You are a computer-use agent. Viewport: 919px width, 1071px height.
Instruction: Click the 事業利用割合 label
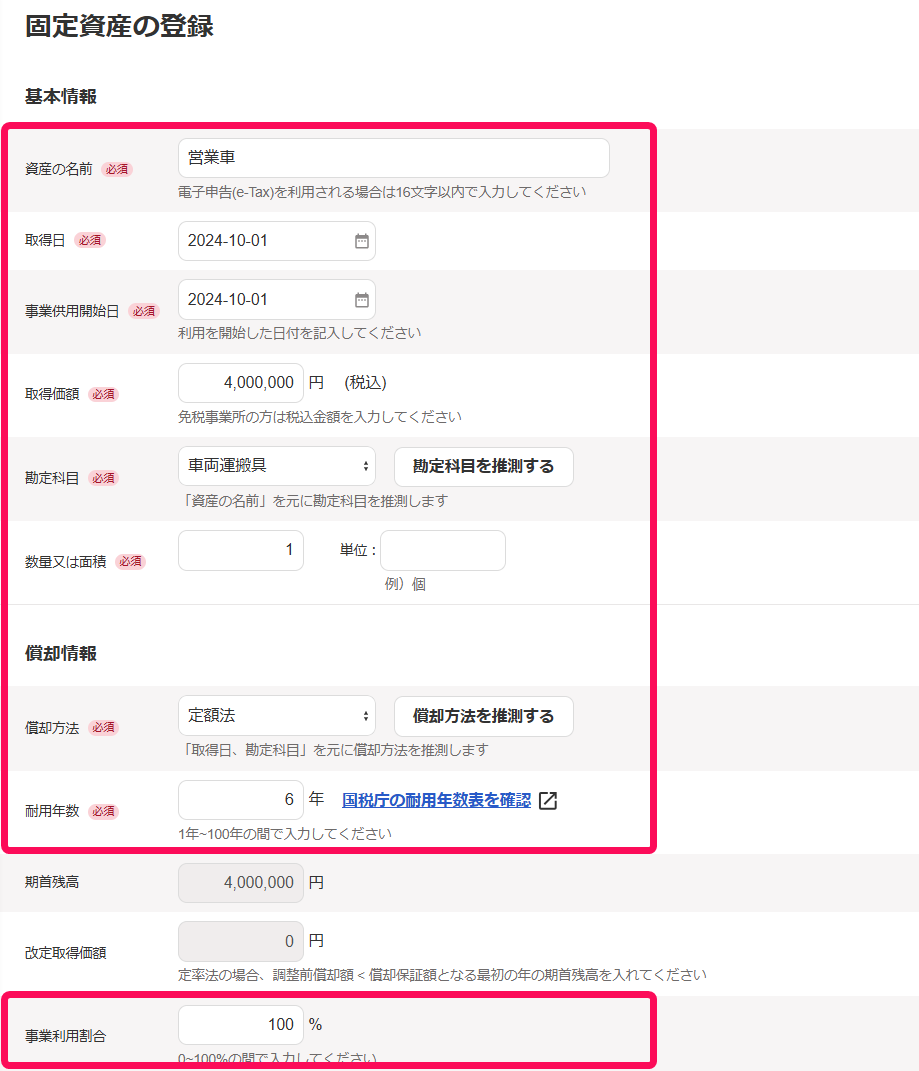click(x=66, y=1037)
